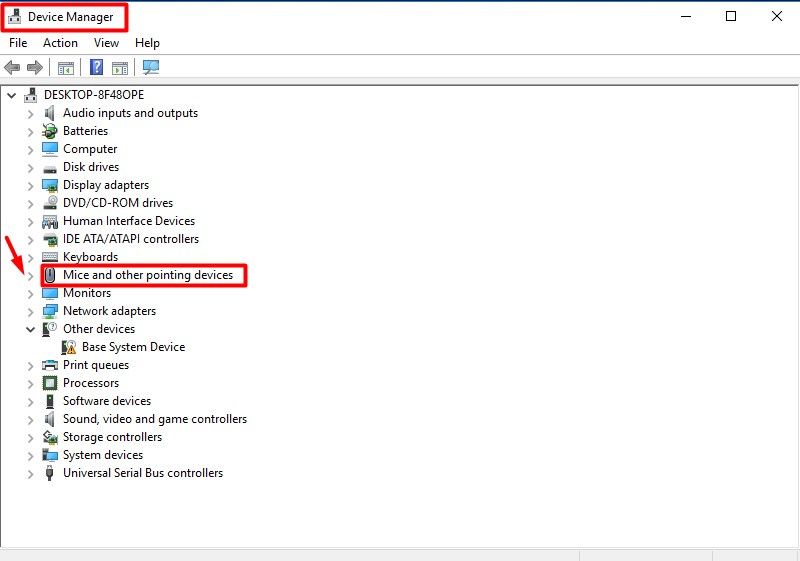800x561 pixels.
Task: Click the Display adapters icon
Action: click(x=50, y=185)
